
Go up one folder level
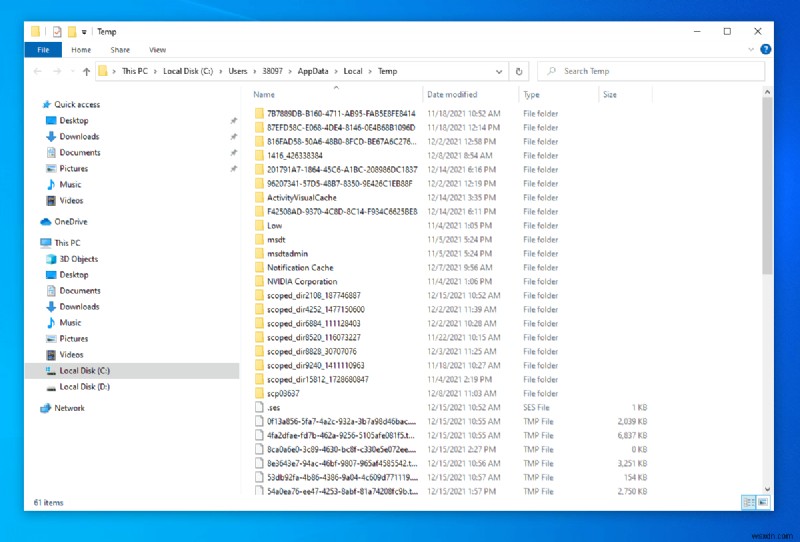coord(86,71)
